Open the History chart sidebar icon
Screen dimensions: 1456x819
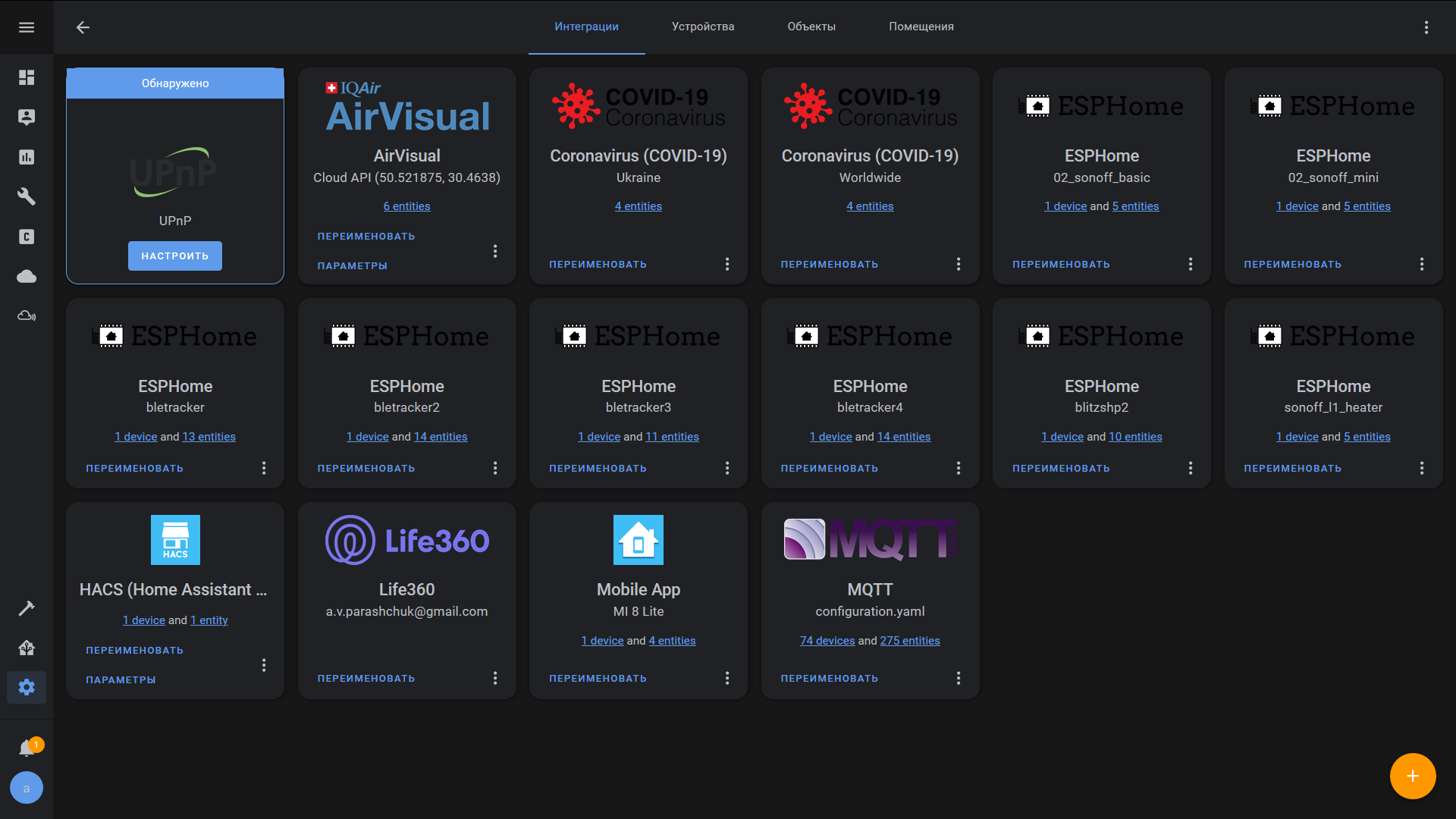pos(27,157)
